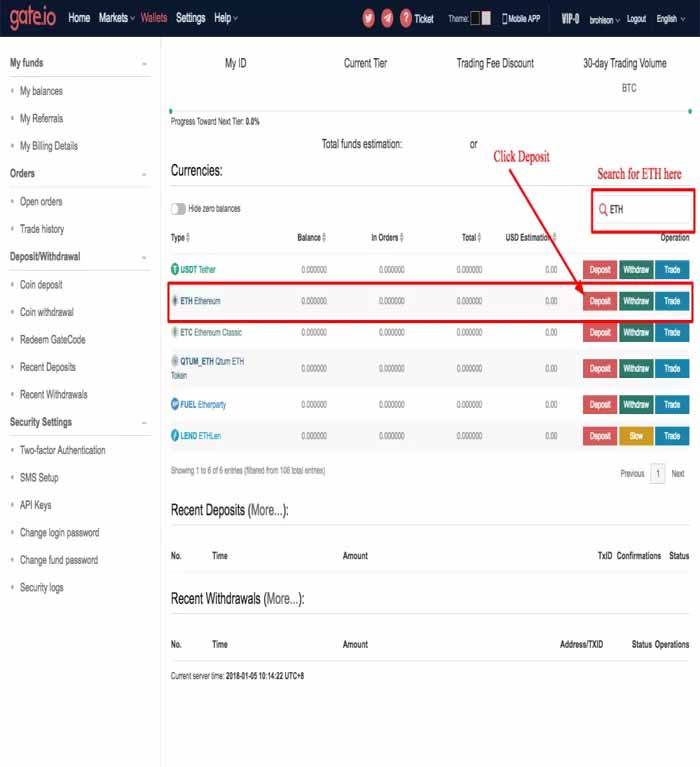The image size is (700, 767).
Task: Open the Twitter icon link
Action: (368, 19)
